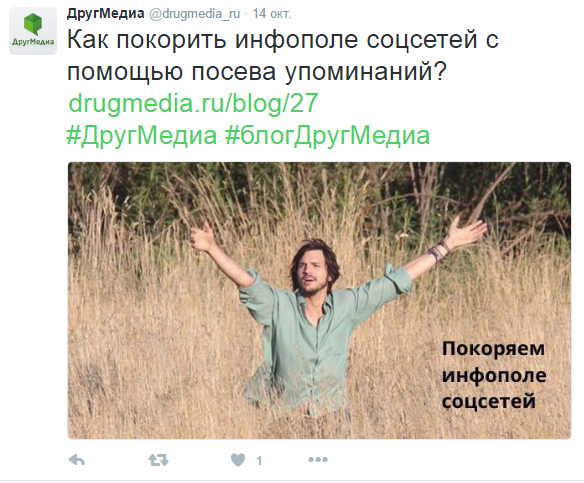Select tweet text line Как покорить инфополе
This screenshot has height=483, width=584.
coord(213,39)
